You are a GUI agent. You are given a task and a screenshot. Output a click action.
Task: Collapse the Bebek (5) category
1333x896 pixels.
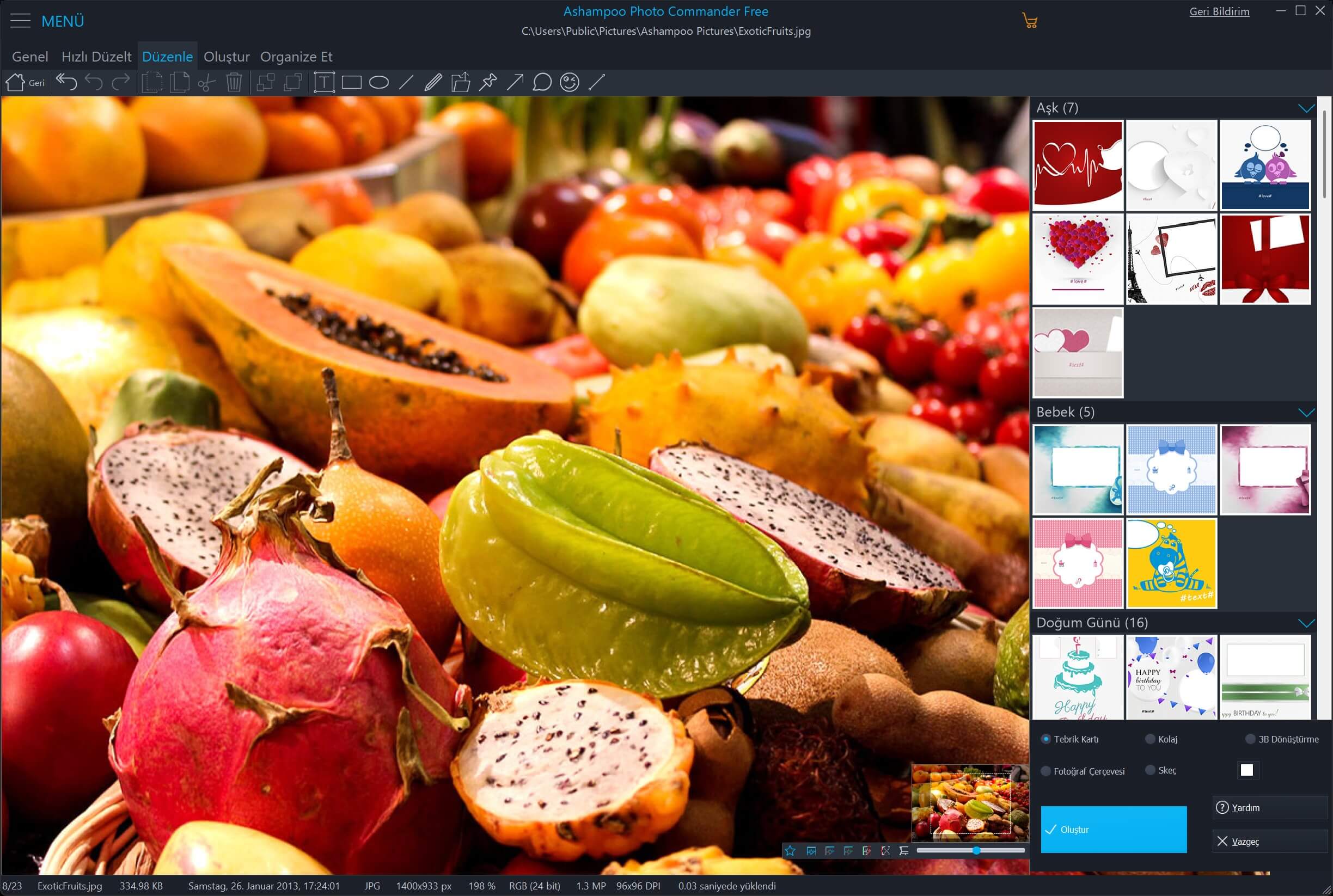point(1306,412)
